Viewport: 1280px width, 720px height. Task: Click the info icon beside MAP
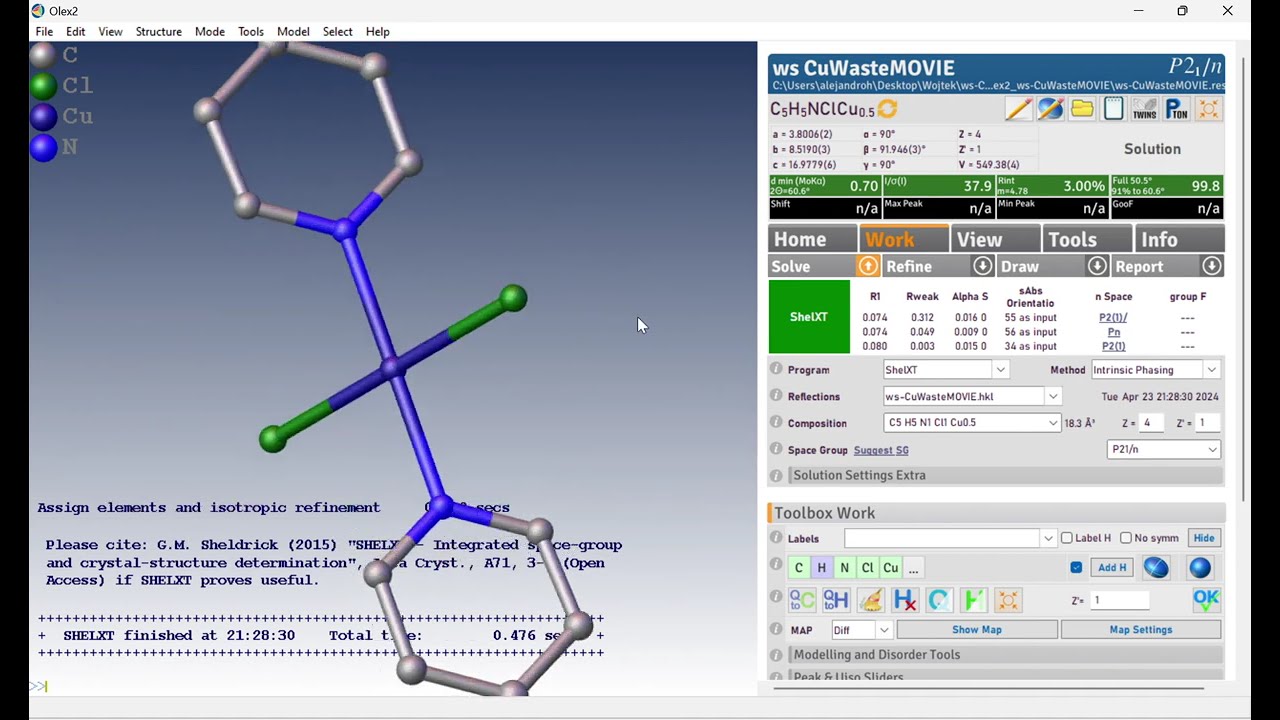point(776,630)
